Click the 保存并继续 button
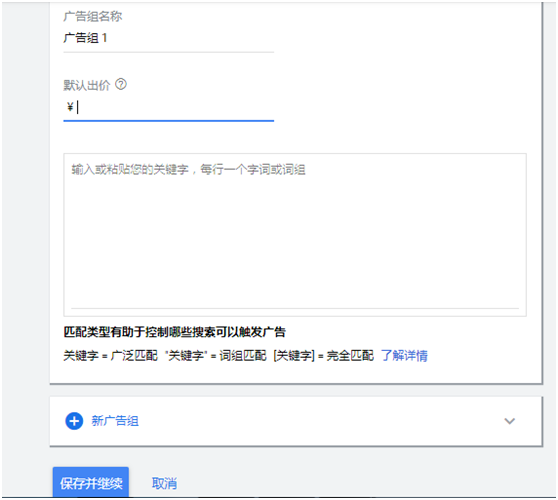The image size is (558, 500). pos(91,482)
